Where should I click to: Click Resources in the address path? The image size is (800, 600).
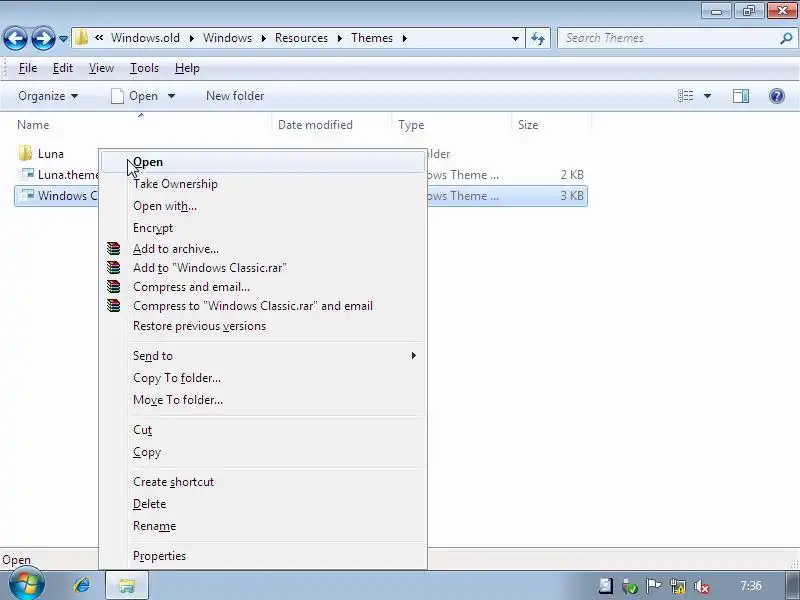(301, 38)
